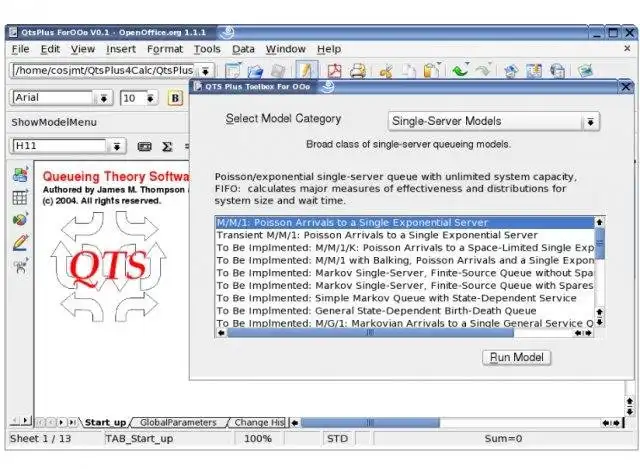Open the Window menu

click(286, 49)
